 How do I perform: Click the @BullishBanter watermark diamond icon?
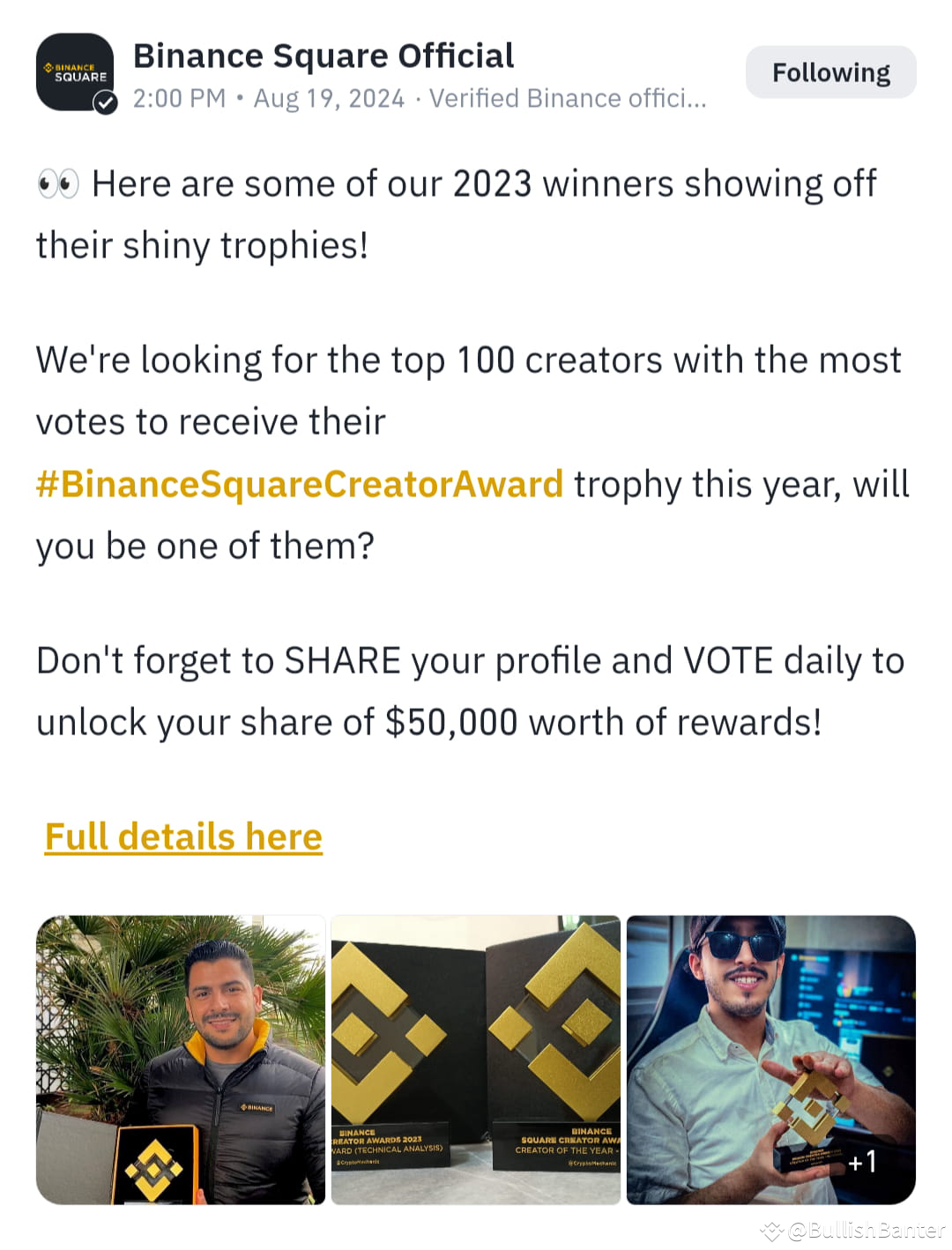771,1227
